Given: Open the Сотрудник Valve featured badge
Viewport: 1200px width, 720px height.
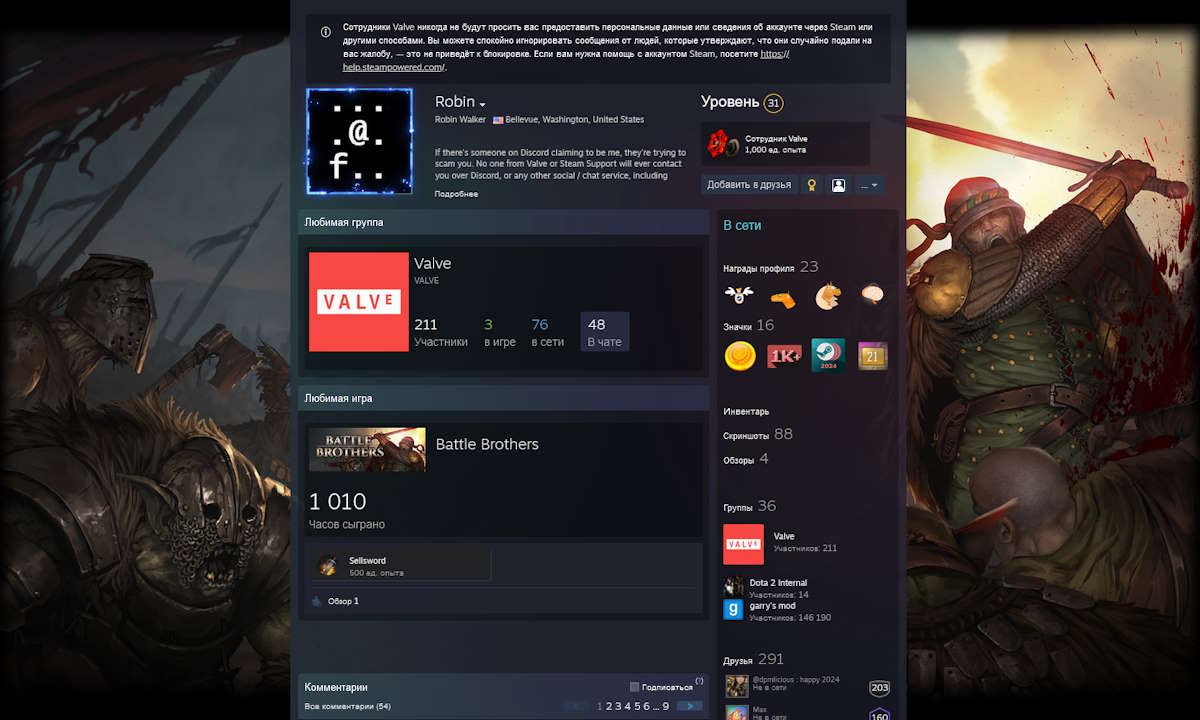Looking at the screenshot, I should (x=785, y=144).
